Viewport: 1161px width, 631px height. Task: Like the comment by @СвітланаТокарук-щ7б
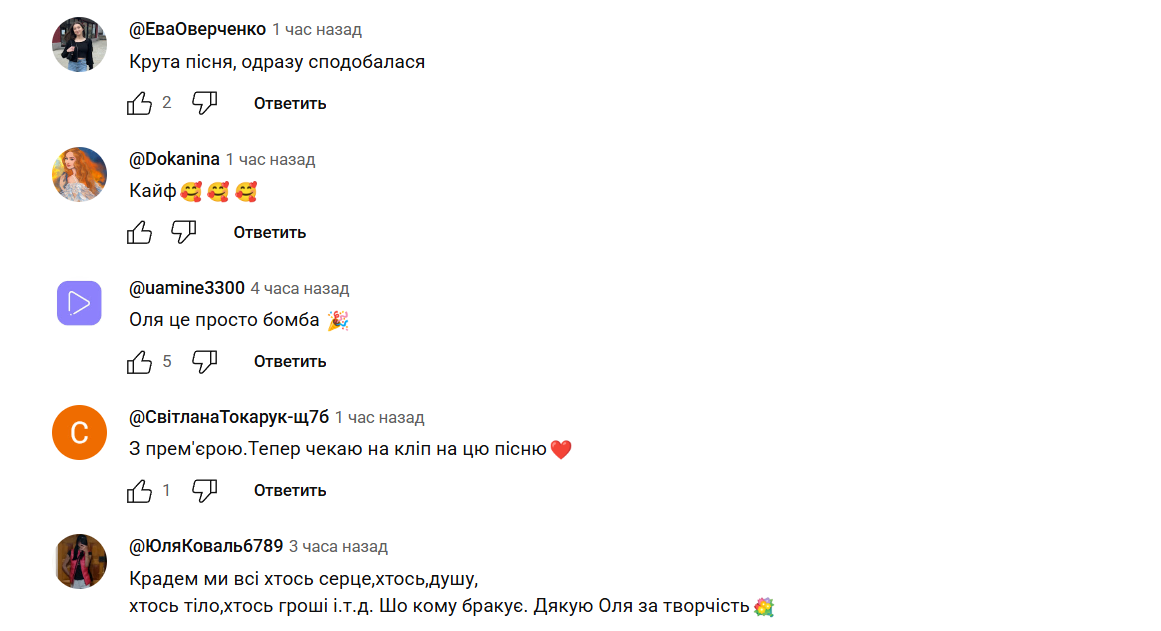139,490
